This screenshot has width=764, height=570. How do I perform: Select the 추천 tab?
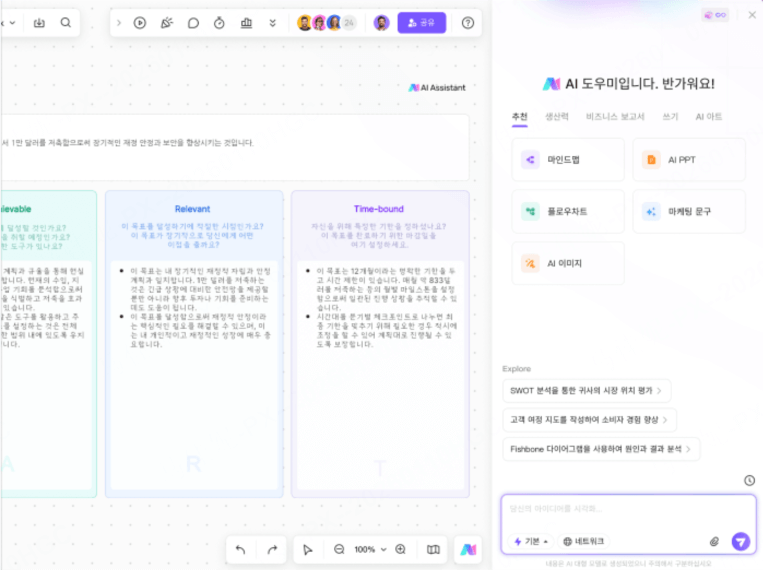pos(519,116)
